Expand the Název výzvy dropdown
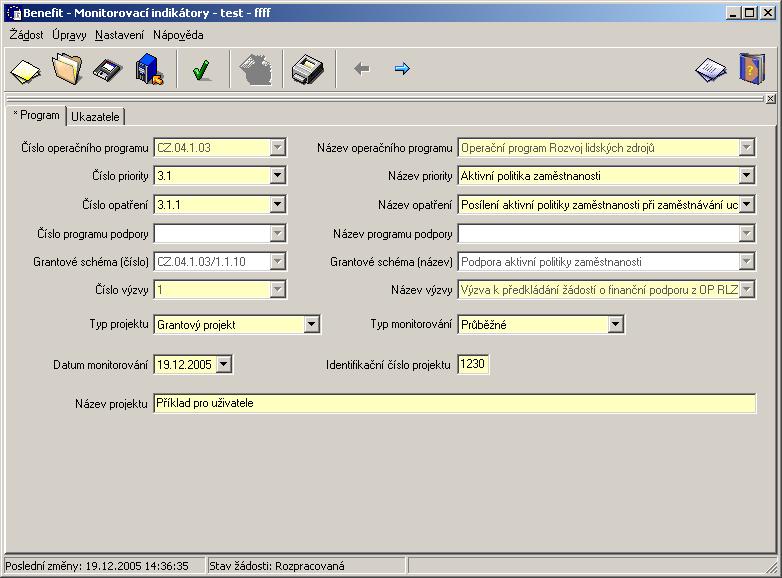The height and width of the screenshot is (578, 782). coord(746,289)
